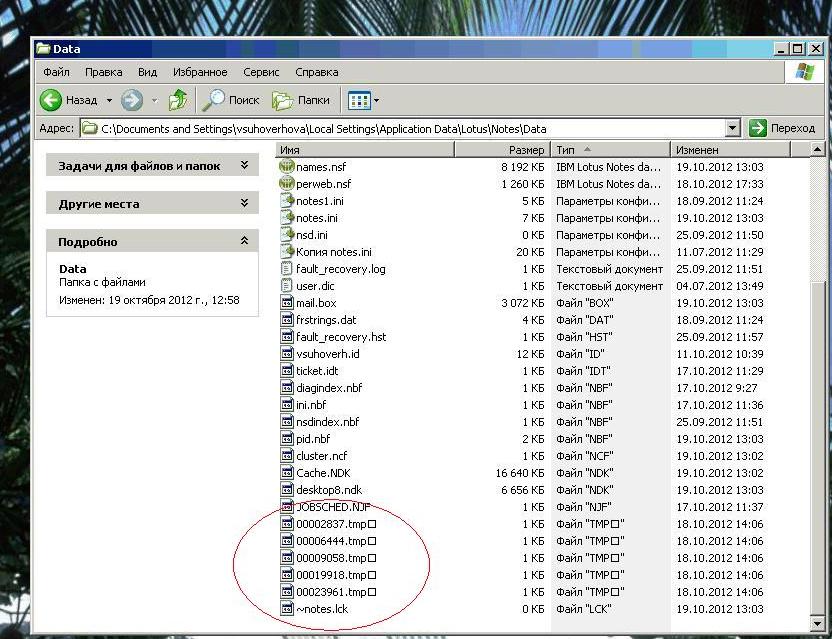Select the mail.box file icon
This screenshot has width=832, height=639.
click(x=287, y=303)
